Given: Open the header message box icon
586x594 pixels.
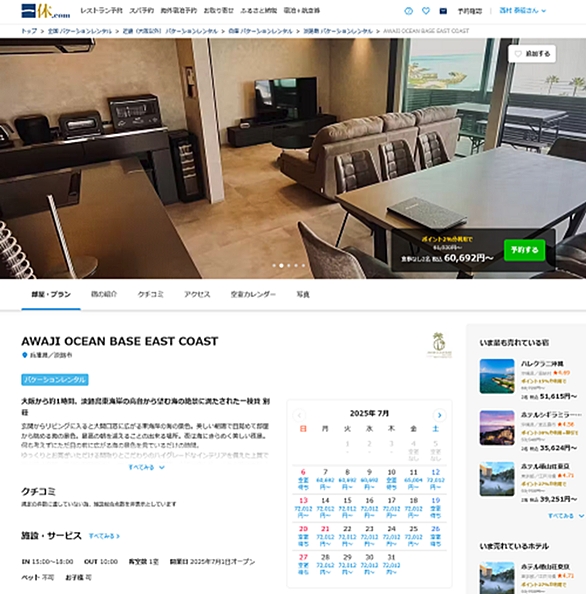Looking at the screenshot, I should (443, 11).
